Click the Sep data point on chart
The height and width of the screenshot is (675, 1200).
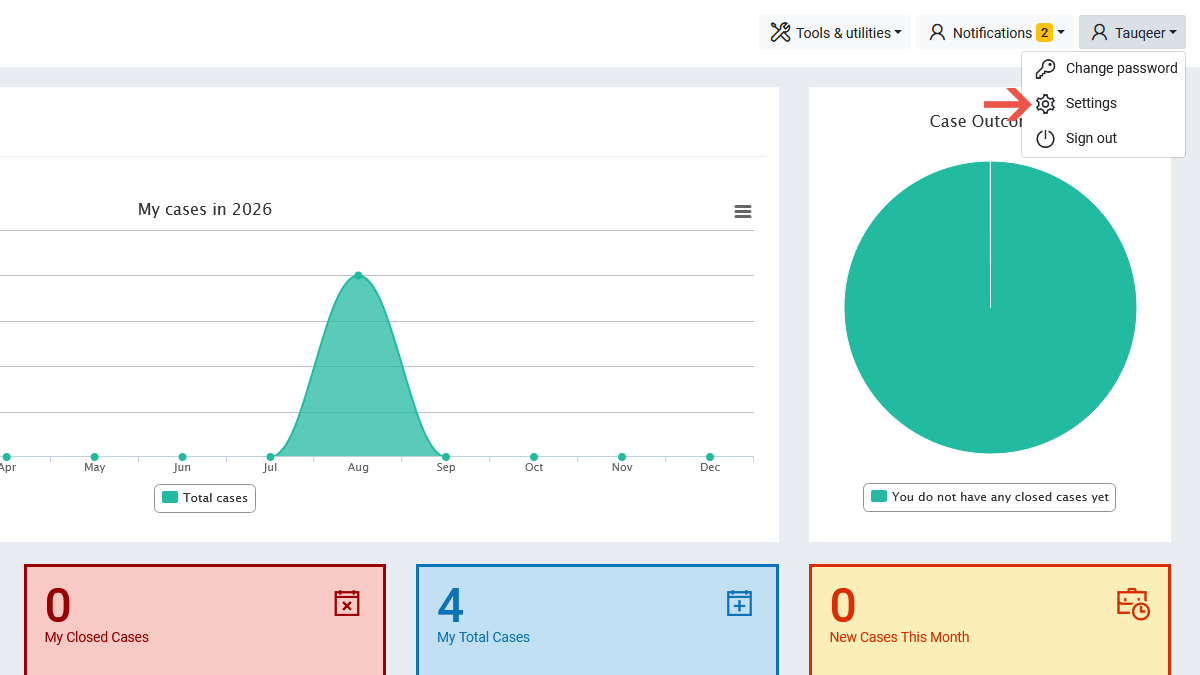[446, 457]
